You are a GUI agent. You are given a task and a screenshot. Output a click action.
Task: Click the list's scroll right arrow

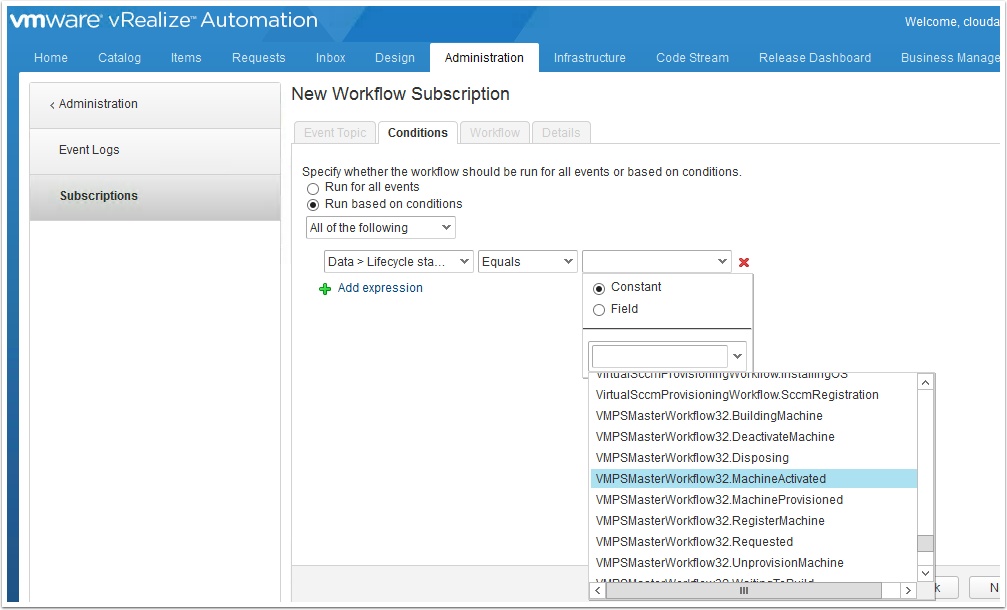point(908,590)
